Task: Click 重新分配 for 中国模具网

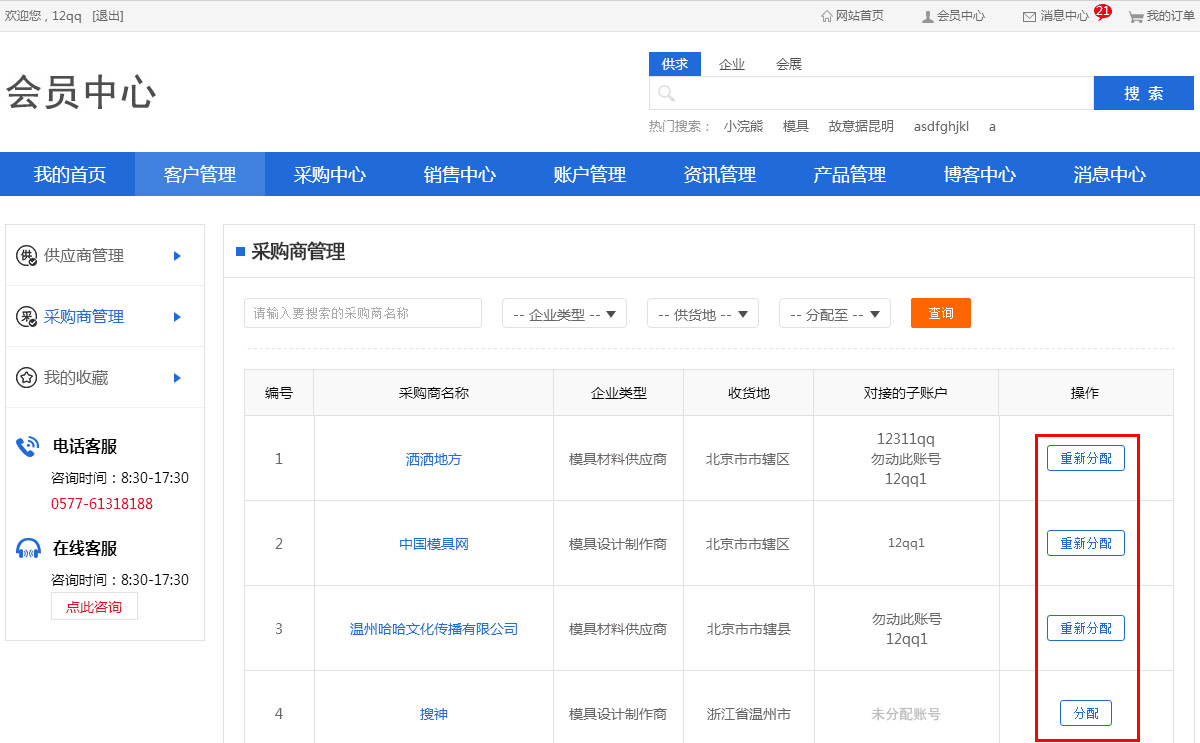Action: pos(1086,543)
